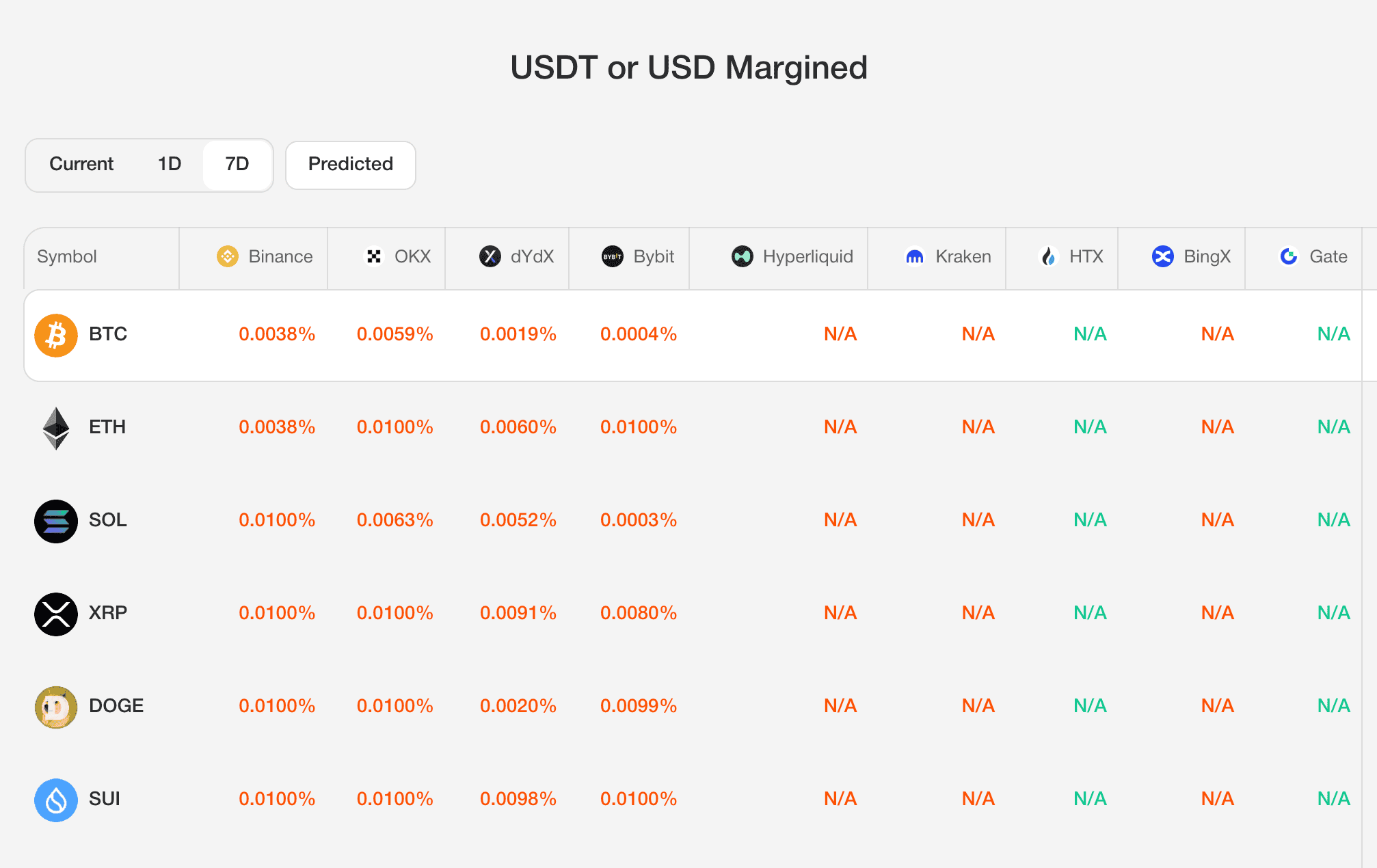
Task: Switch to the Current funding tab
Action: (x=81, y=164)
